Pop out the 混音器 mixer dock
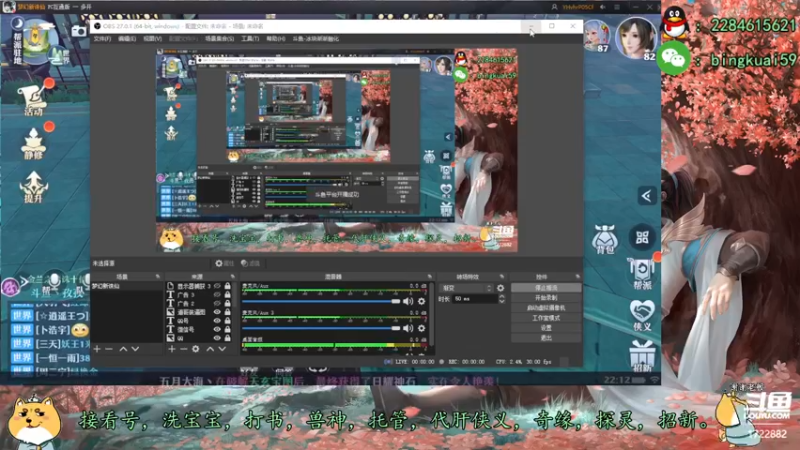Viewport: 800px width, 450px height. click(x=430, y=277)
